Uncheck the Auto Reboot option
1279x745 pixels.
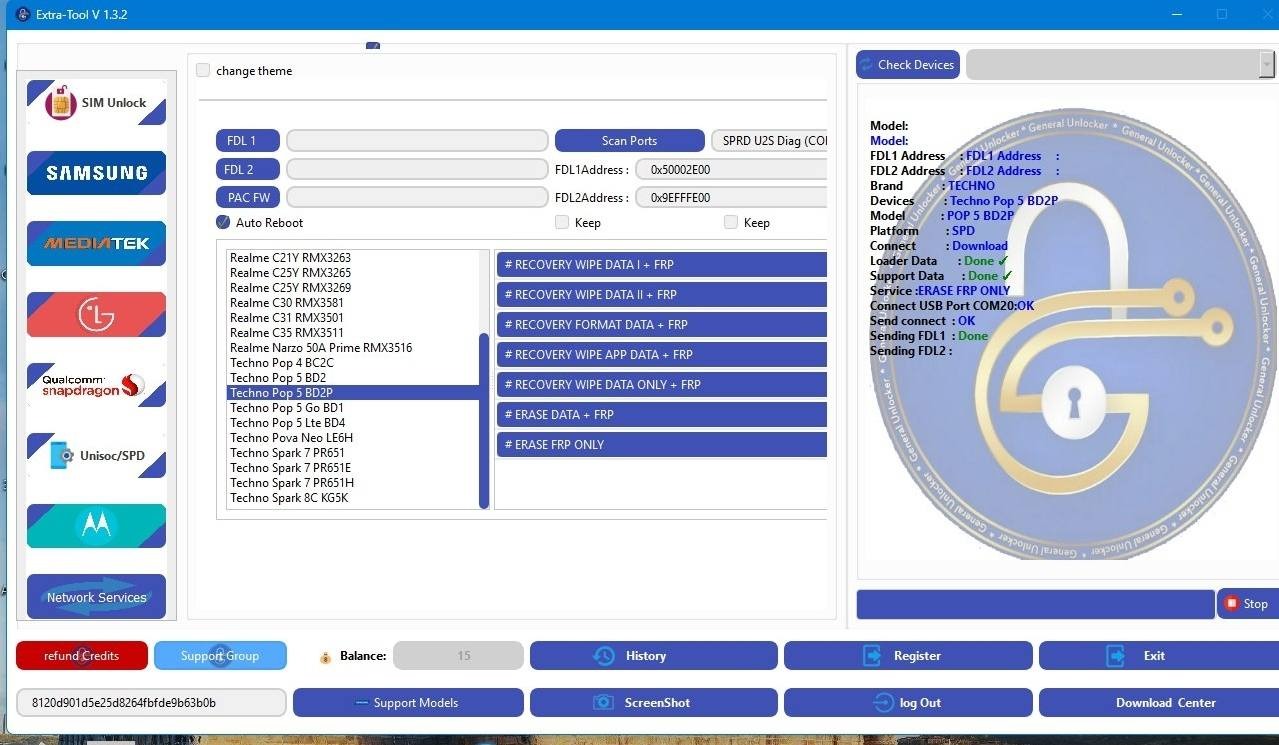point(223,222)
